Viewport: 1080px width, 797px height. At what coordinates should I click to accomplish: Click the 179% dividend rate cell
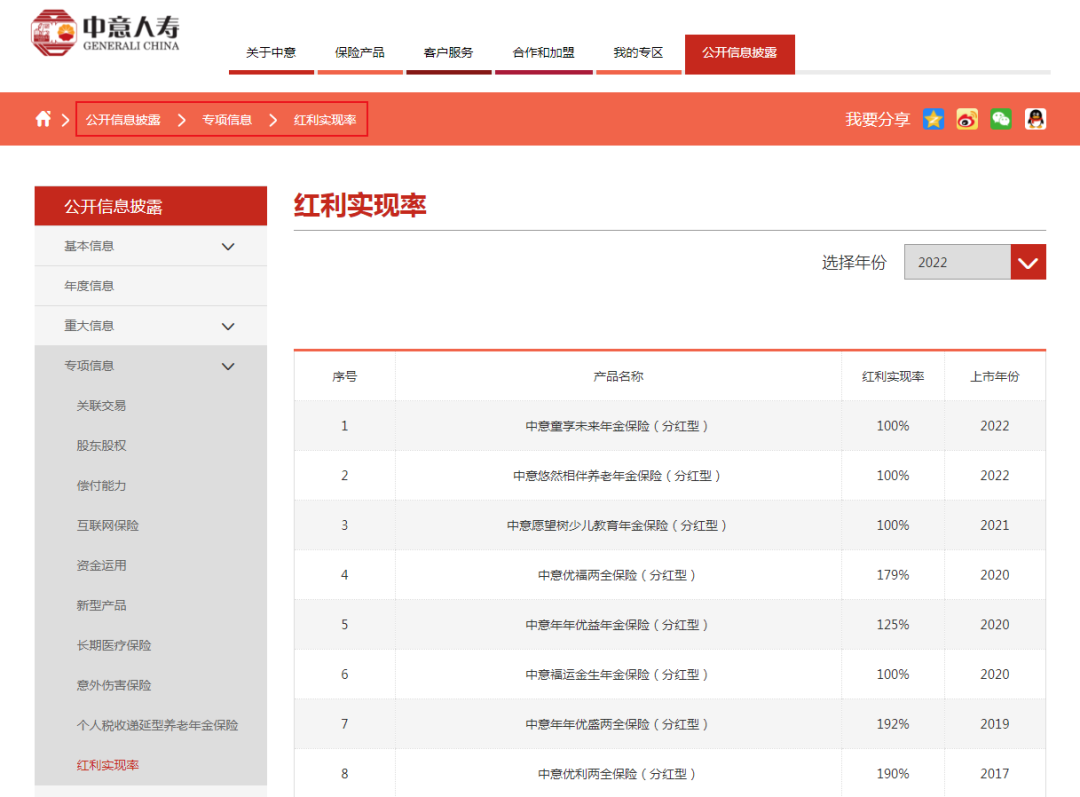(x=893, y=575)
